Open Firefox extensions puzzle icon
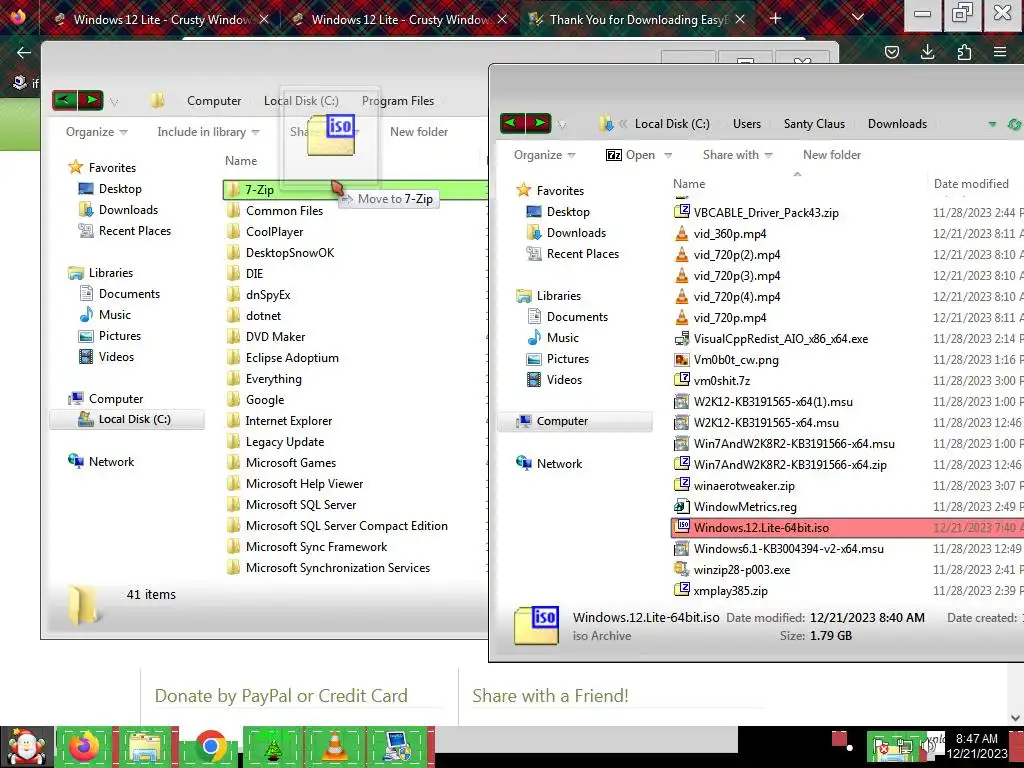Screen dimensions: 1024x768 pyautogui.click(x=964, y=52)
